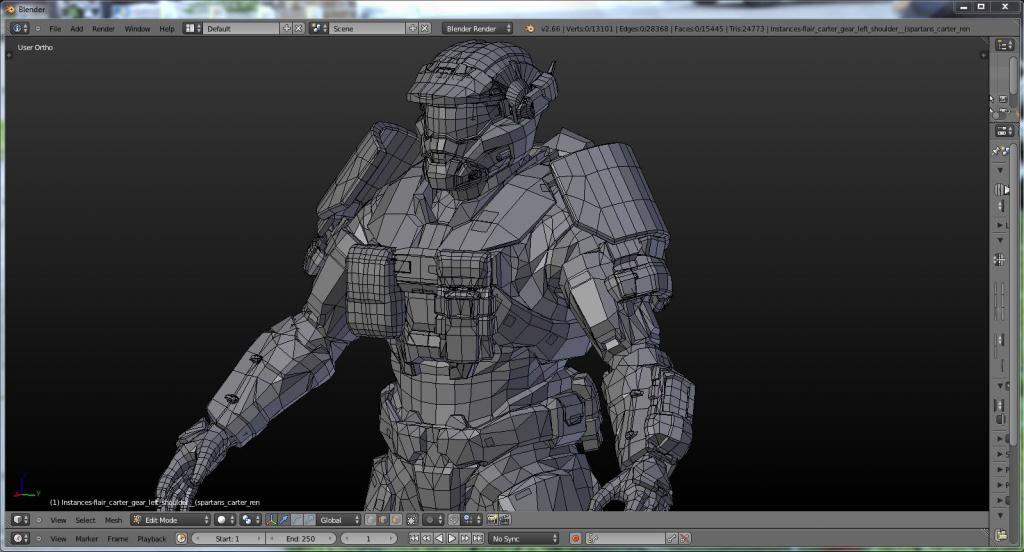Open the snap element type dropdown

472,520
